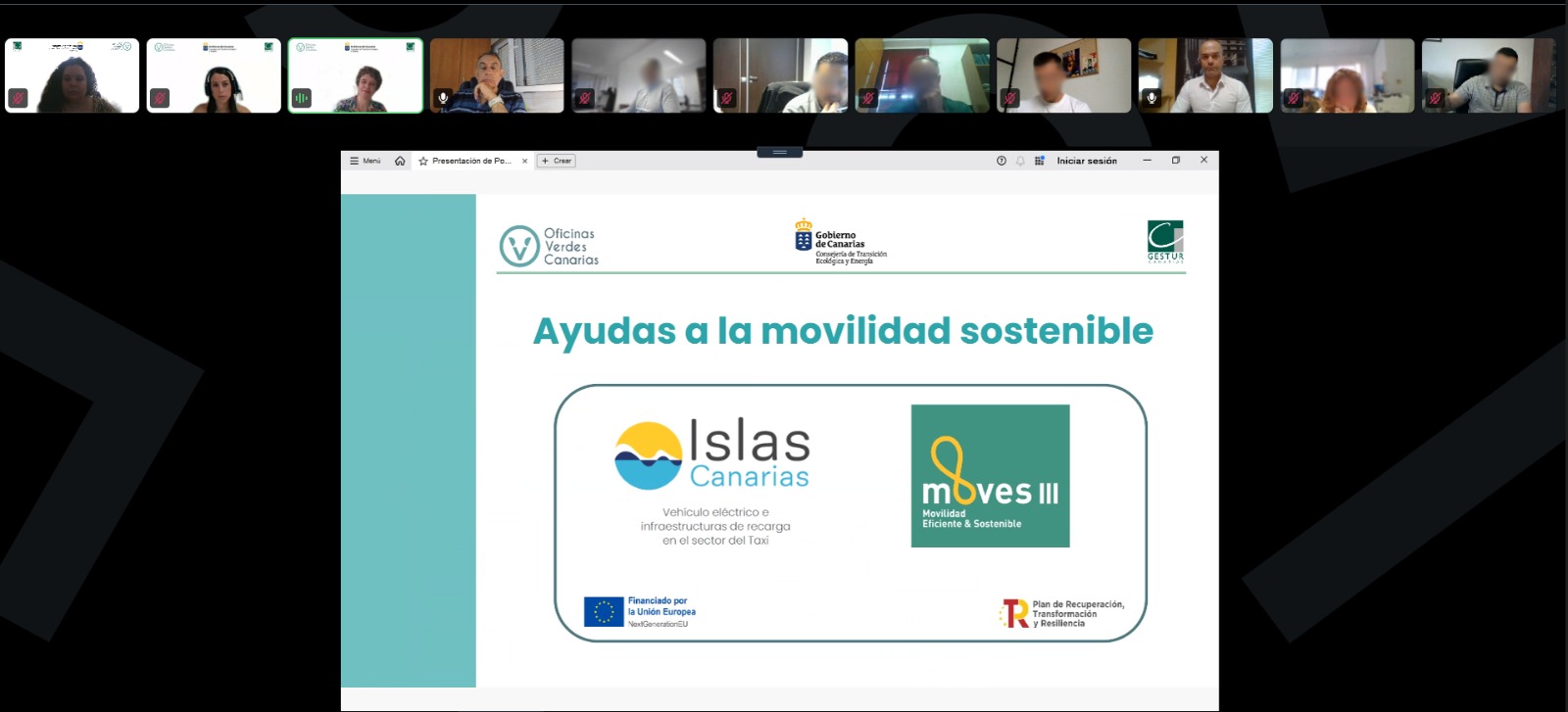Click the Gestur Canarias logo
The width and height of the screenshot is (1568, 712).
click(1165, 242)
